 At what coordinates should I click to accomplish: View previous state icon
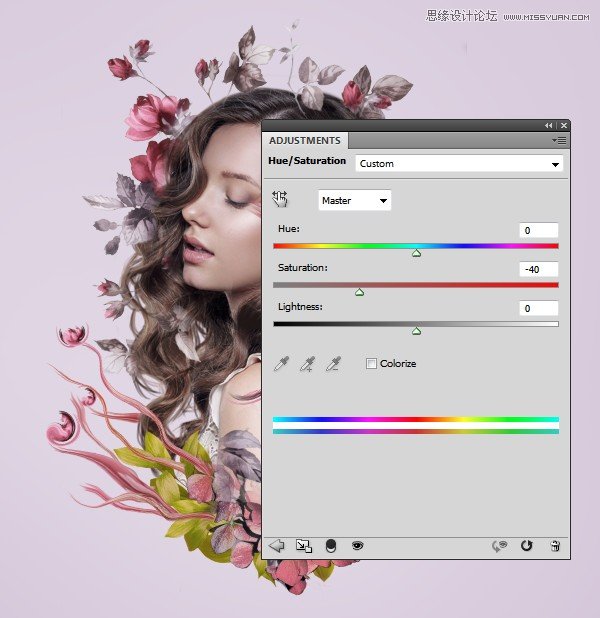(500, 546)
